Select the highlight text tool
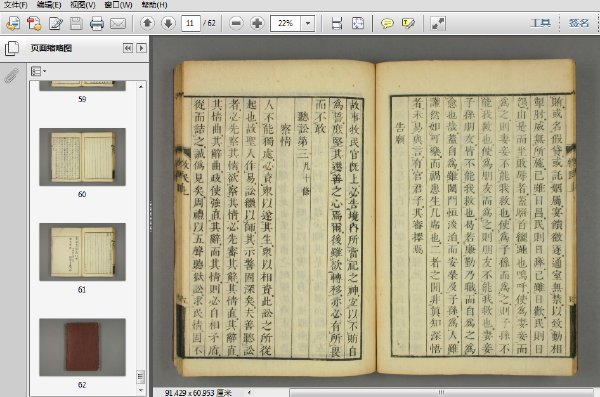Viewport: 600px width, 397px height. click(x=408, y=24)
